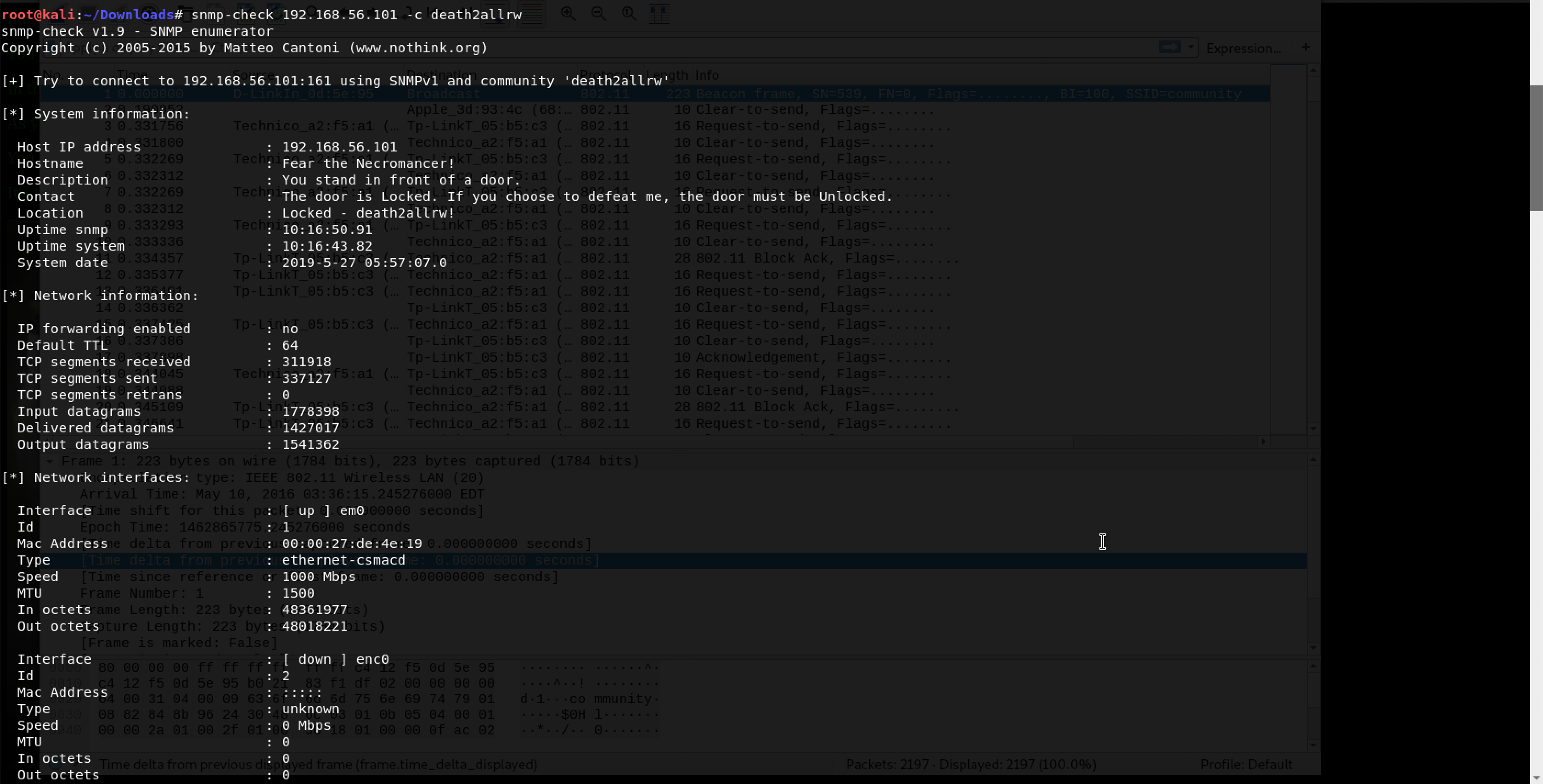Click the Speed value 1000 Mbps
Screen dimensions: 1543x784
[x=319, y=577]
